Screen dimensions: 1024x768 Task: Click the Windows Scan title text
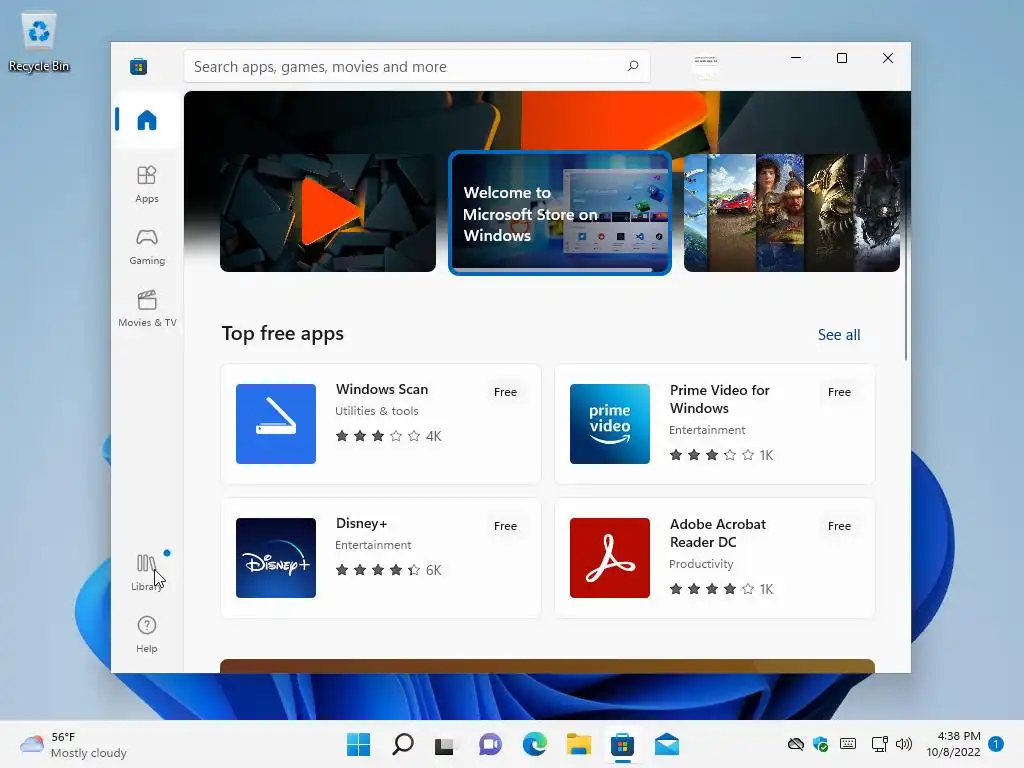pyautogui.click(x=382, y=389)
